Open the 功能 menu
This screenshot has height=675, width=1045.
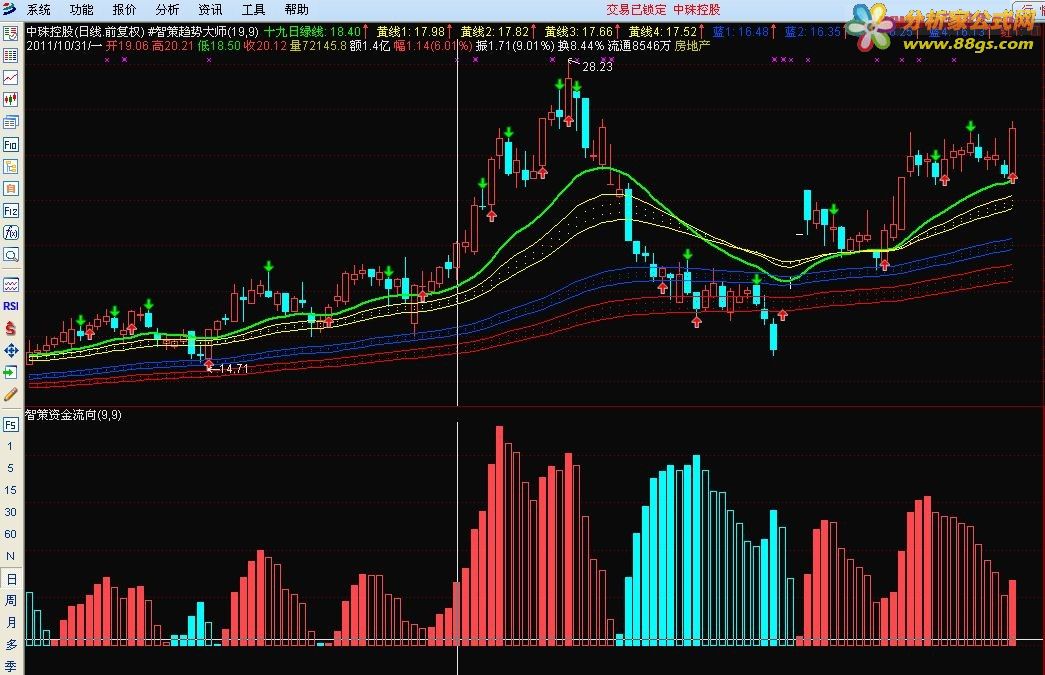[x=81, y=9]
